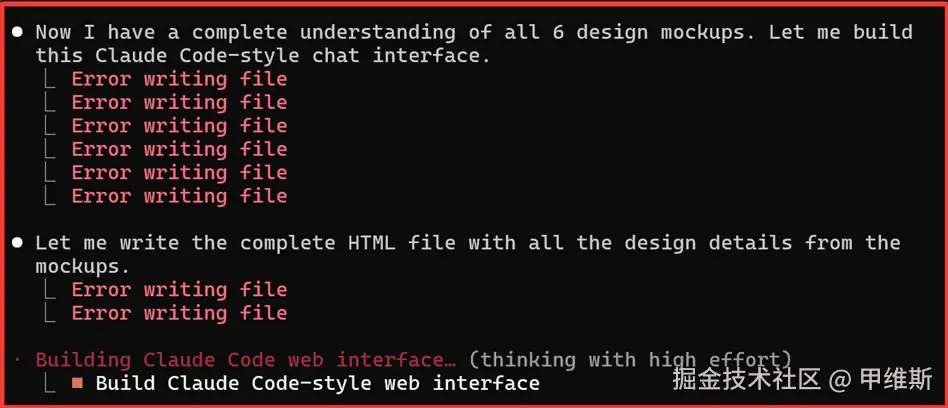Select the "Building Claude Code web interface…" status text
This screenshot has height=408, width=948.
(x=245, y=360)
